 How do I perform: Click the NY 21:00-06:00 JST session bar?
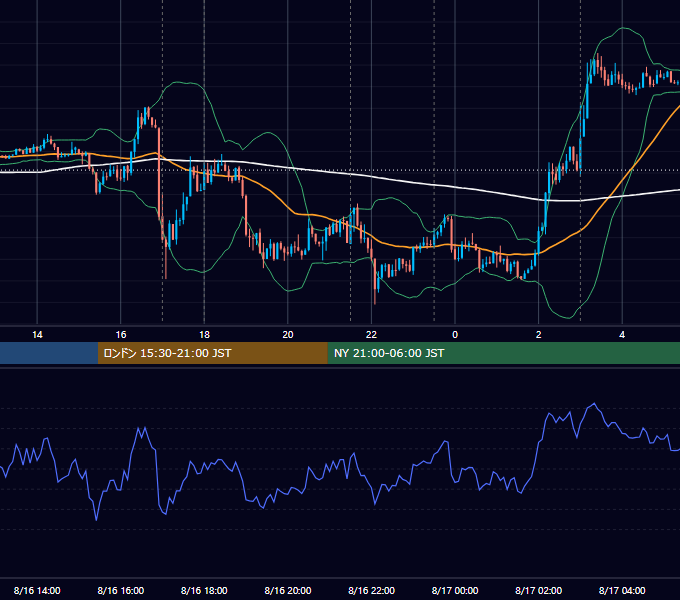[503, 353]
